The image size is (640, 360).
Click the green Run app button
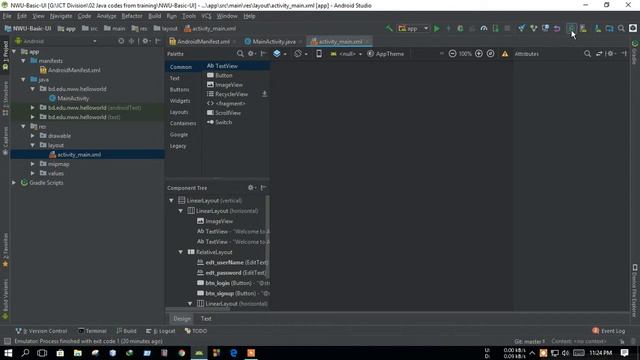[x=437, y=29]
